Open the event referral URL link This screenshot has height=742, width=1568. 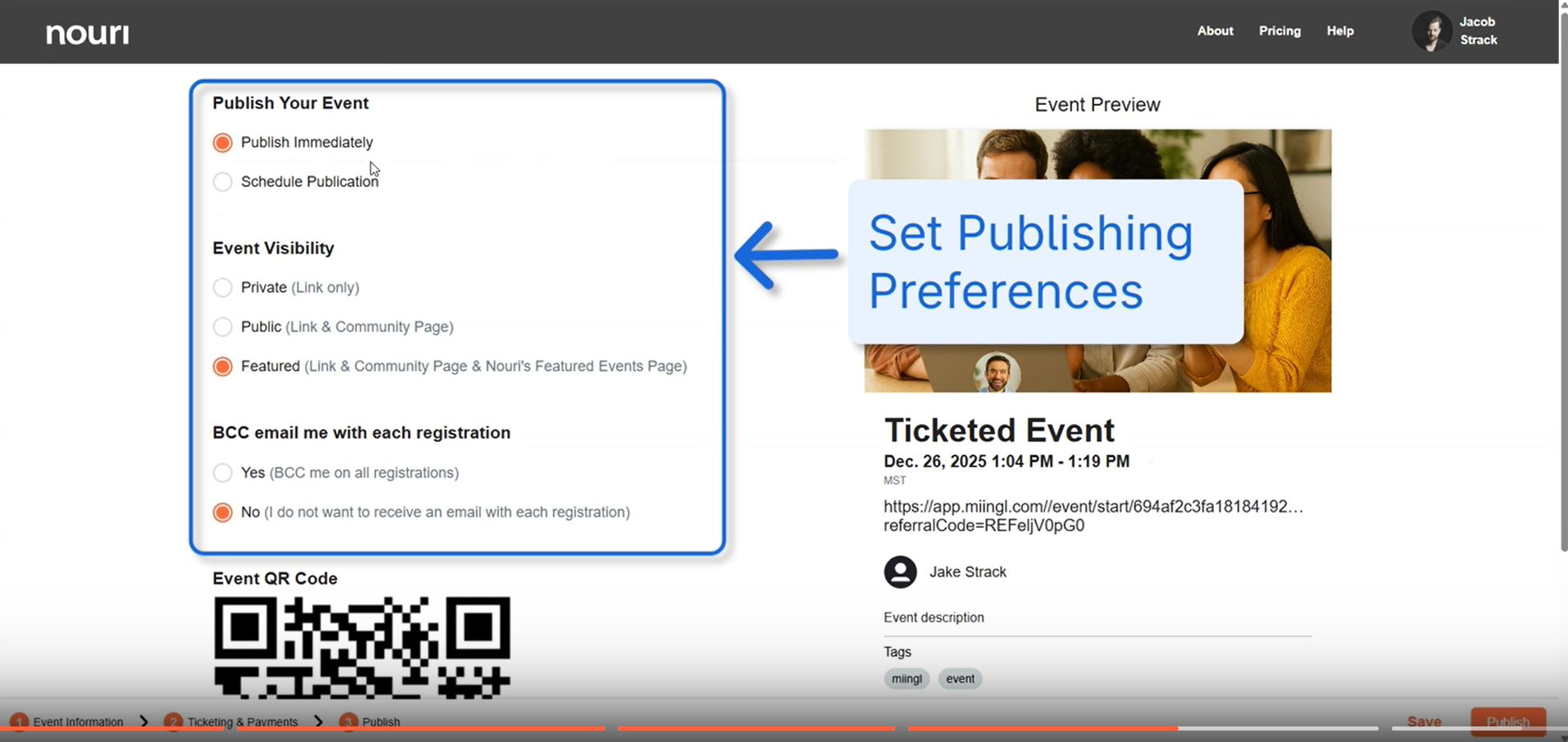[x=1093, y=516]
